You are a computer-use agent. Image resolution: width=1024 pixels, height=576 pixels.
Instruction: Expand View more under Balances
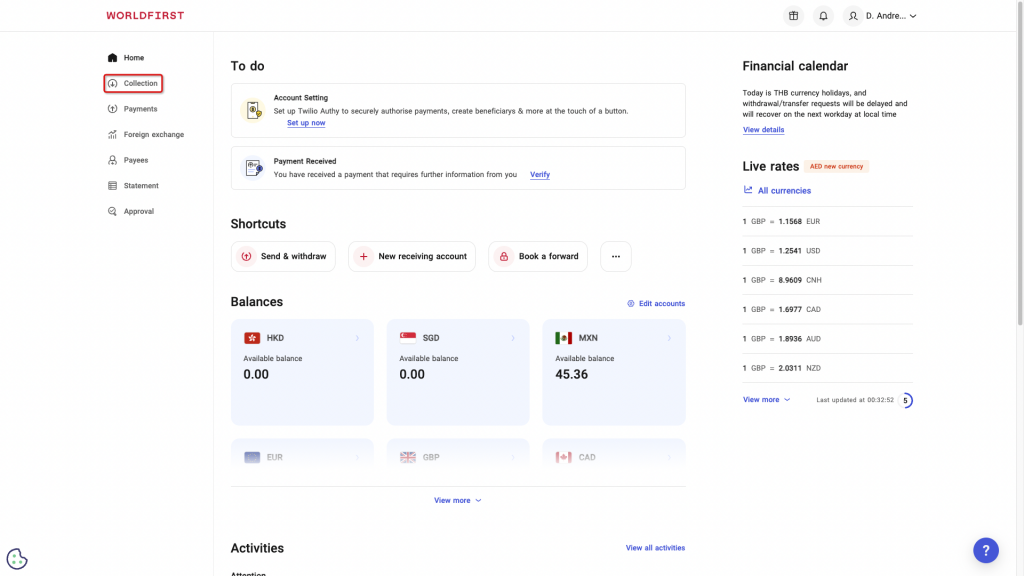coord(457,500)
